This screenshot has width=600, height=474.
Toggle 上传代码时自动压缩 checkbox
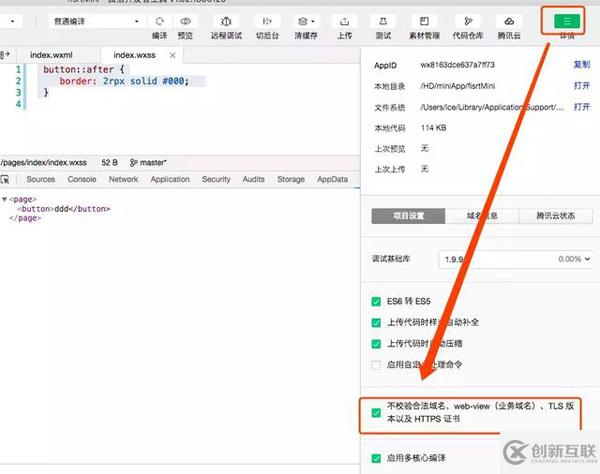click(x=376, y=344)
